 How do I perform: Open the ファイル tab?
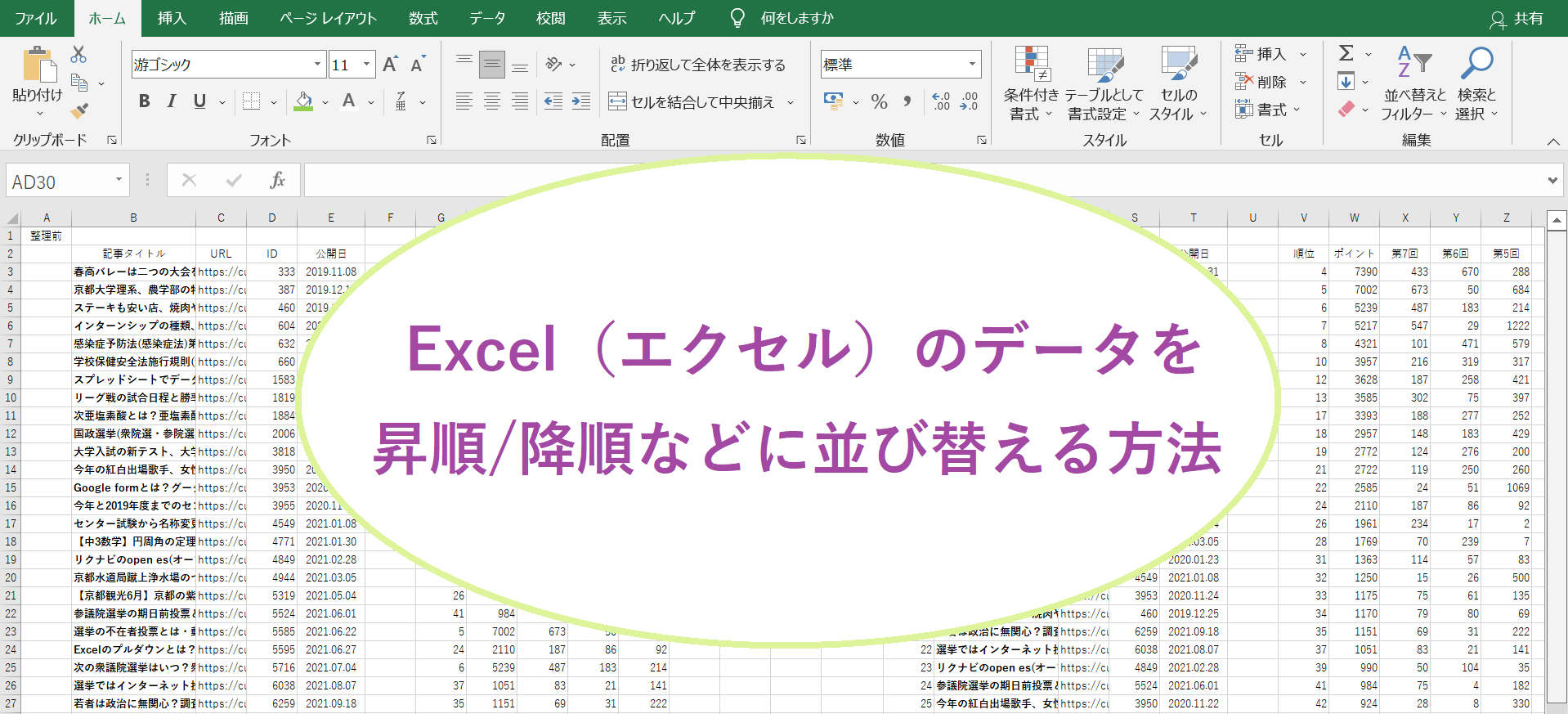[x=36, y=18]
